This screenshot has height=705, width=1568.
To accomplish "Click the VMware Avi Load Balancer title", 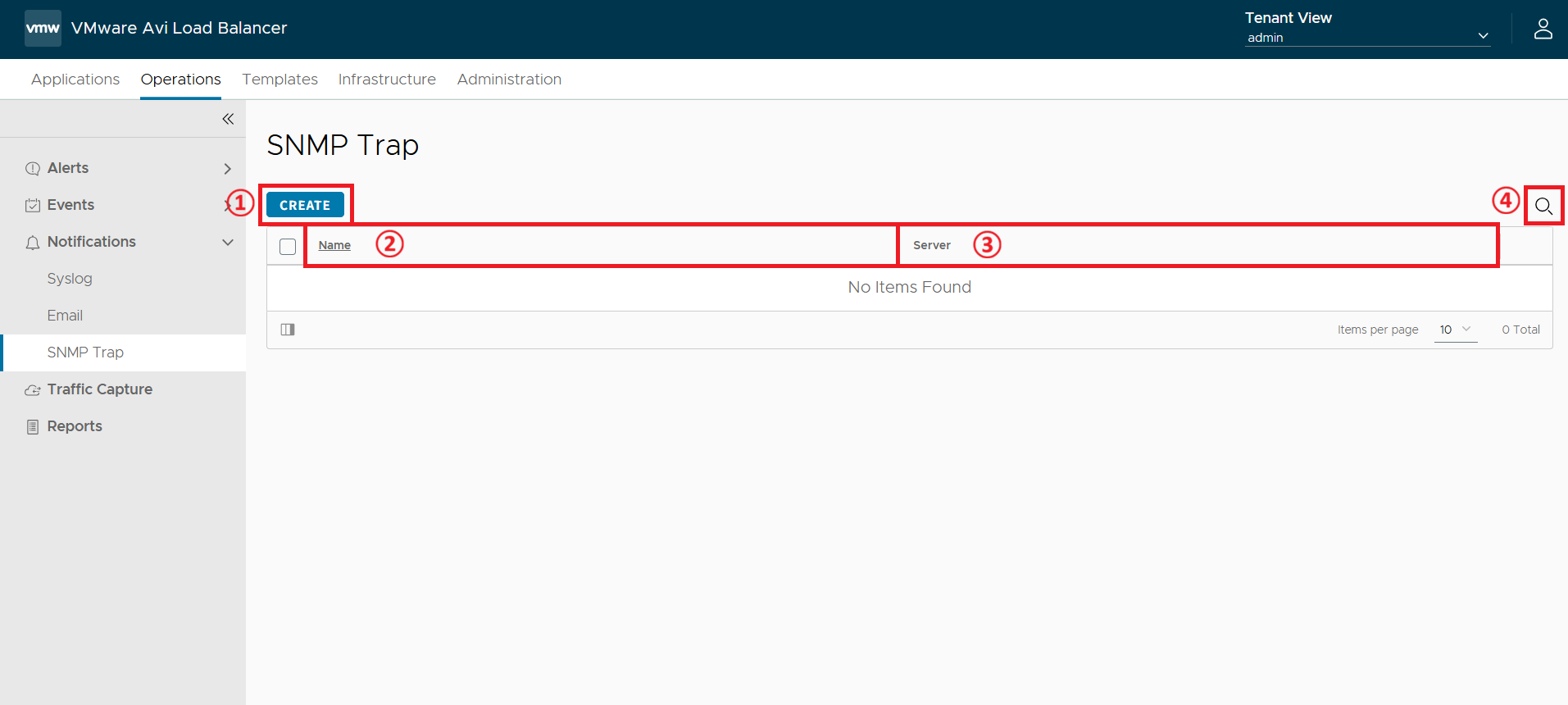I will 179,28.
